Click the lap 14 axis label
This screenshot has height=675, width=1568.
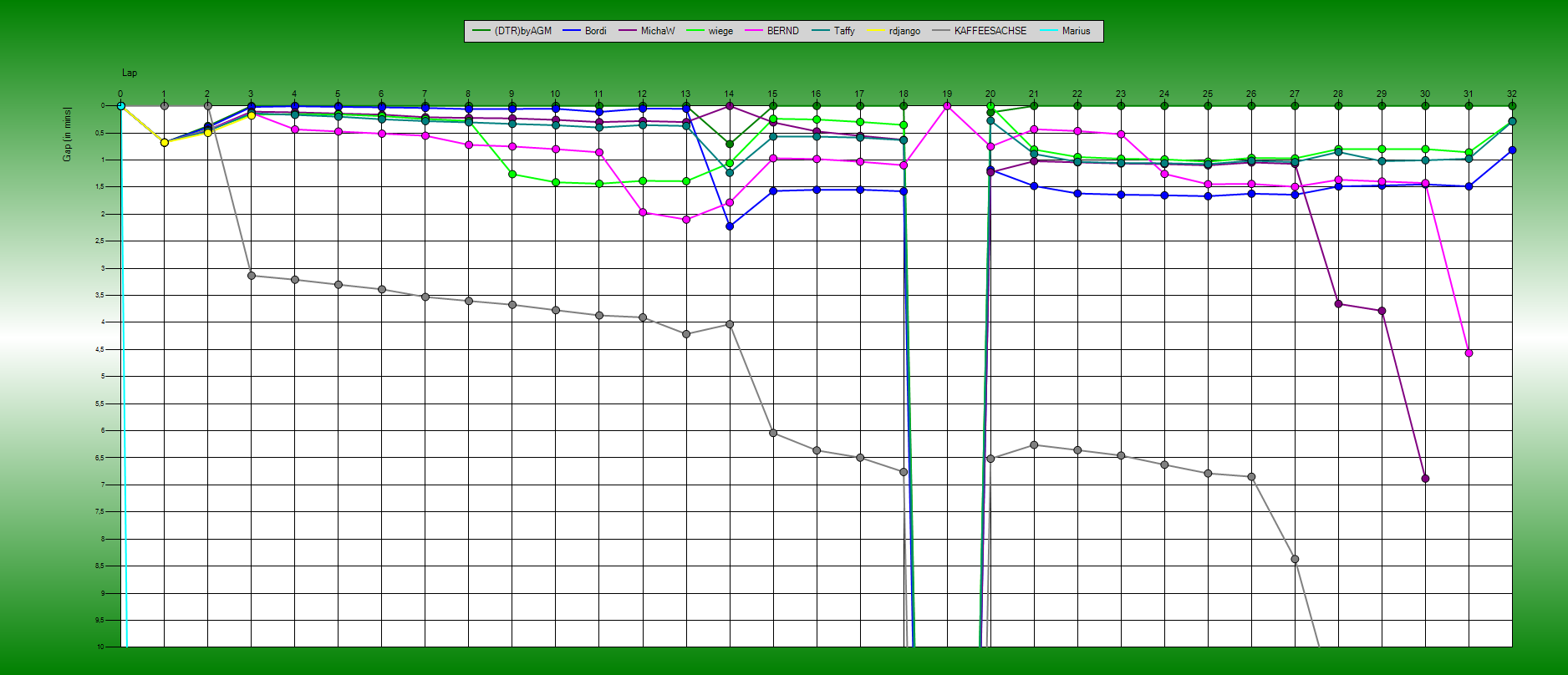[x=730, y=94]
